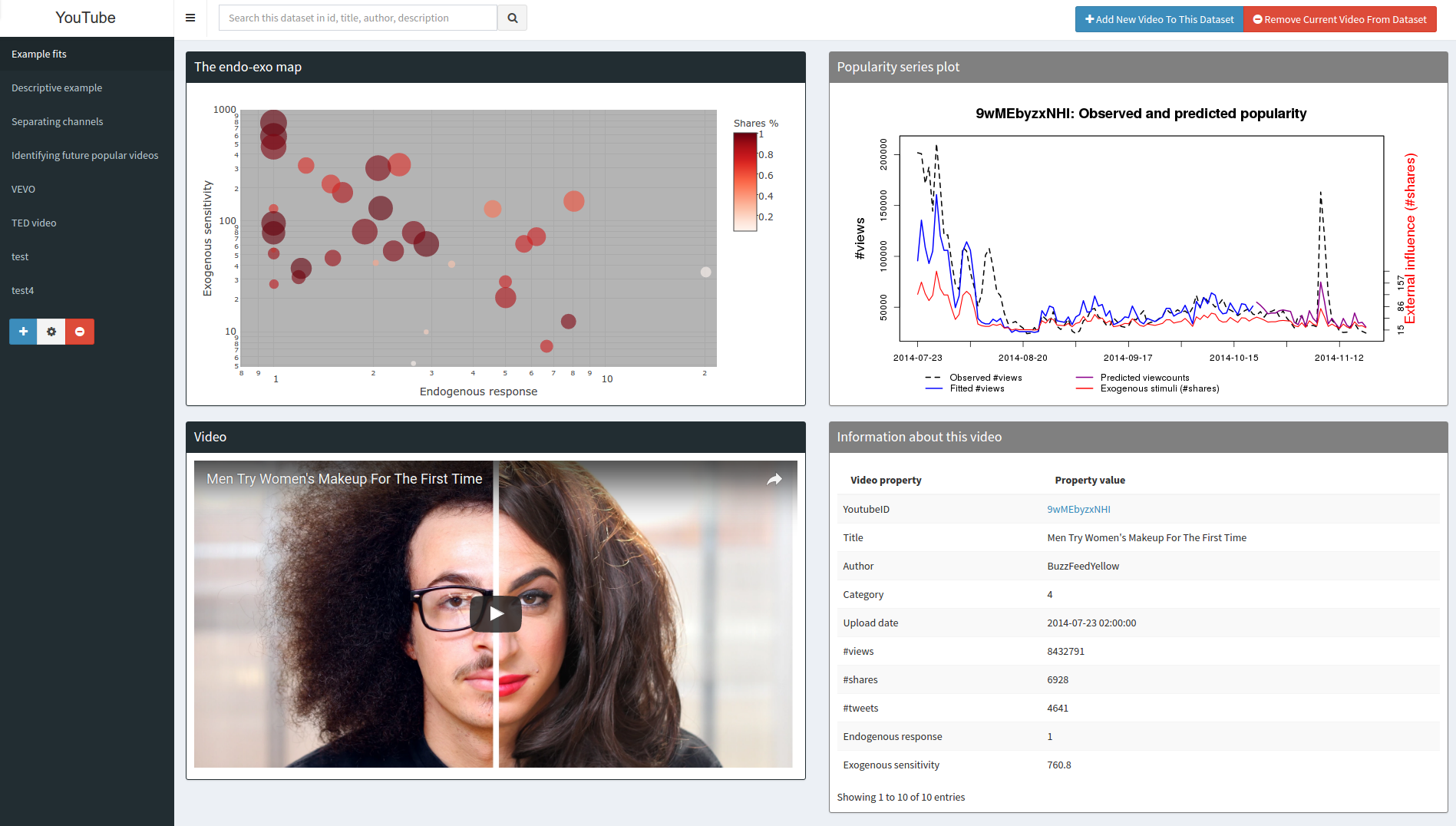Click the YouTube logo header
The width and height of the screenshot is (1456, 826).
[86, 18]
